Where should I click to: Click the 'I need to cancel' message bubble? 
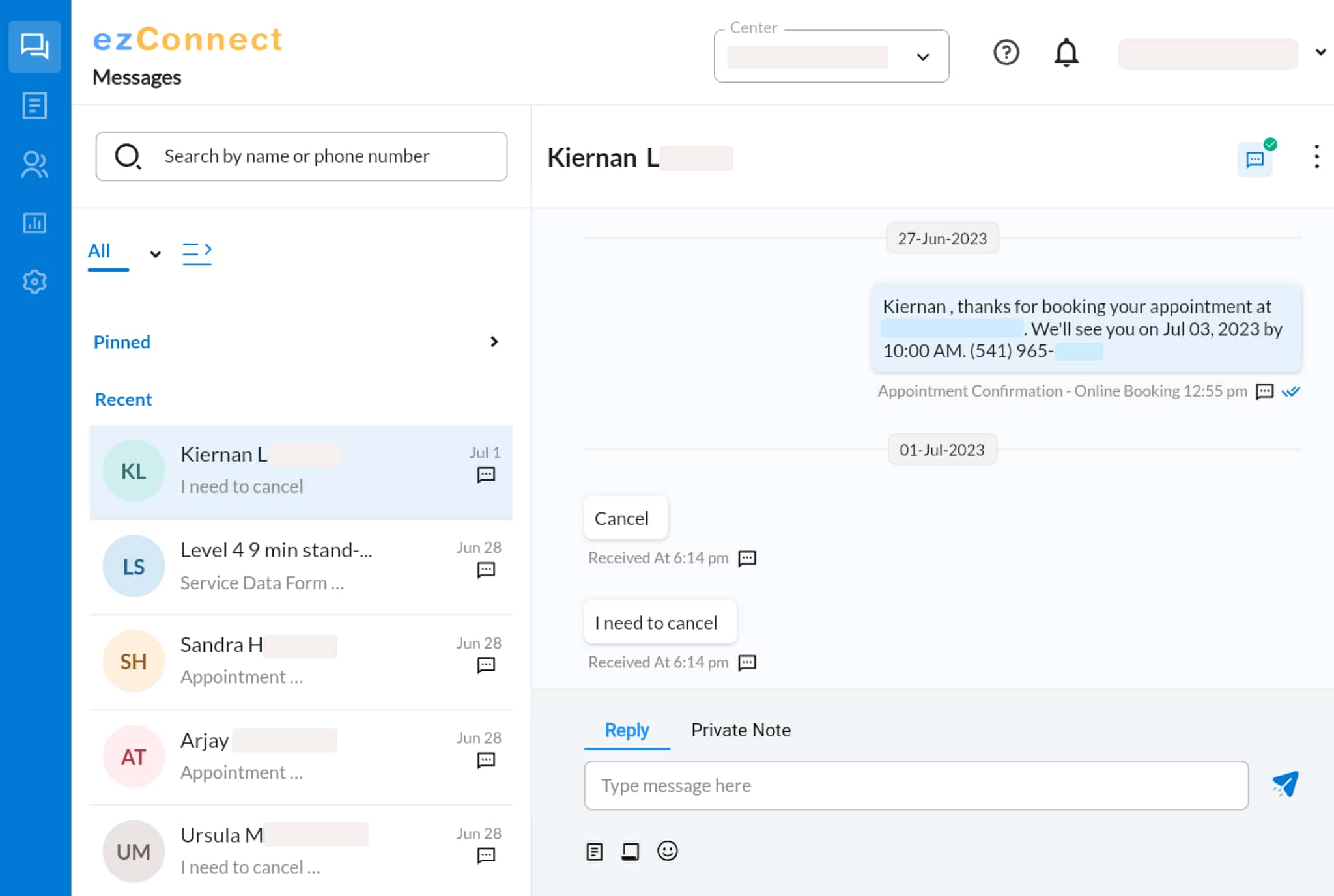(660, 623)
